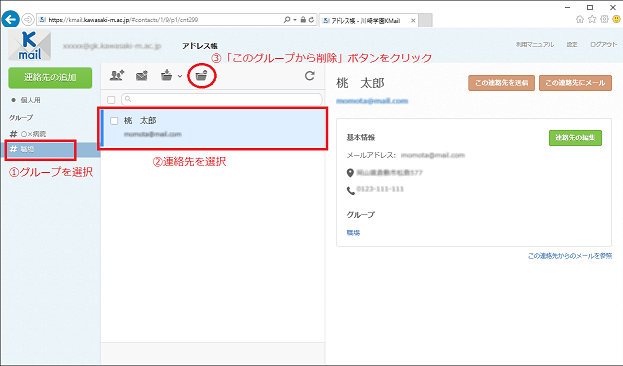The height and width of the screenshot is (366, 623).
Task: Click the address bar search magnifier
Action: click(x=286, y=19)
